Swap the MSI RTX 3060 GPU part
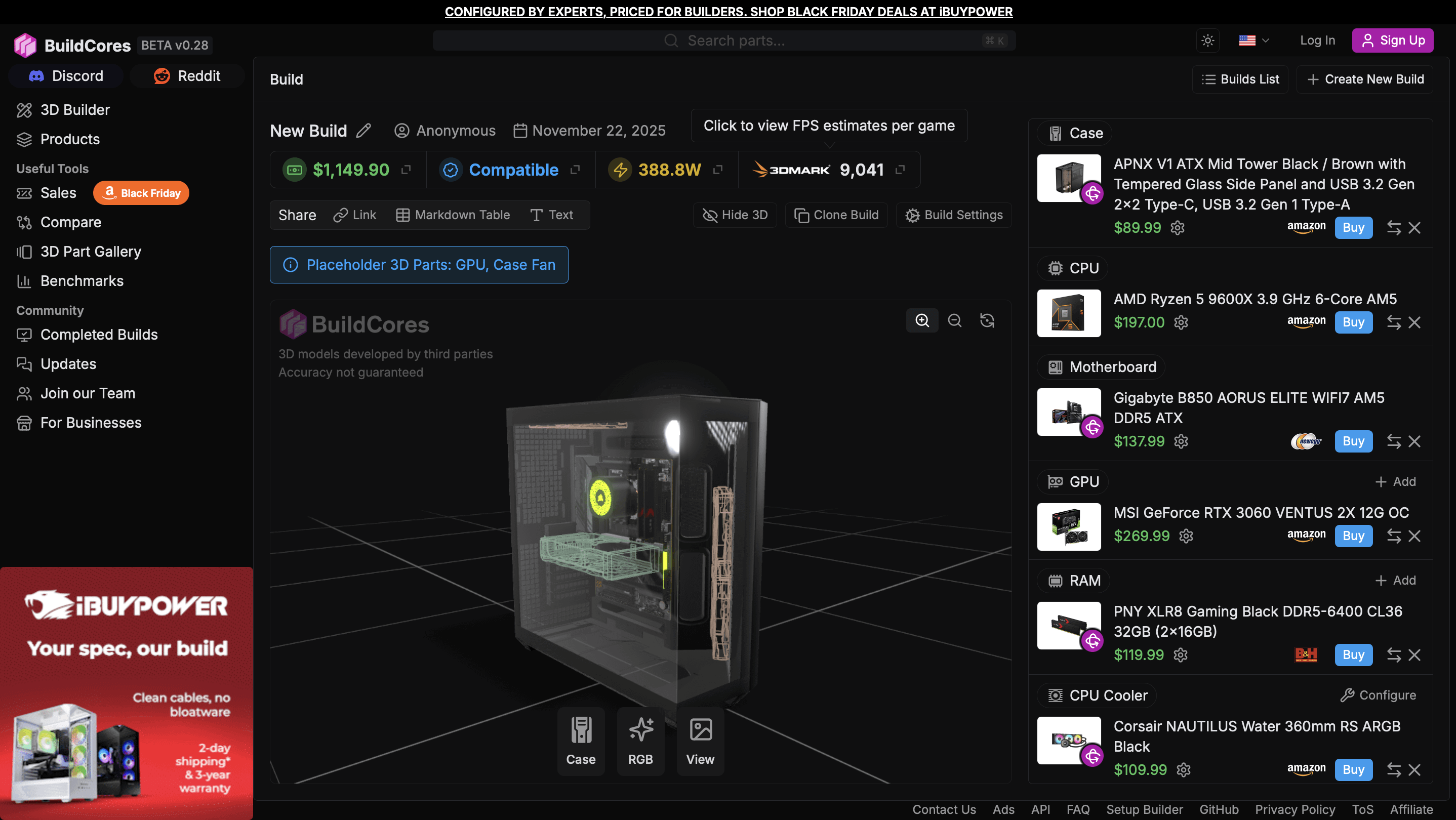Image resolution: width=1456 pixels, height=820 pixels. 1393,536
